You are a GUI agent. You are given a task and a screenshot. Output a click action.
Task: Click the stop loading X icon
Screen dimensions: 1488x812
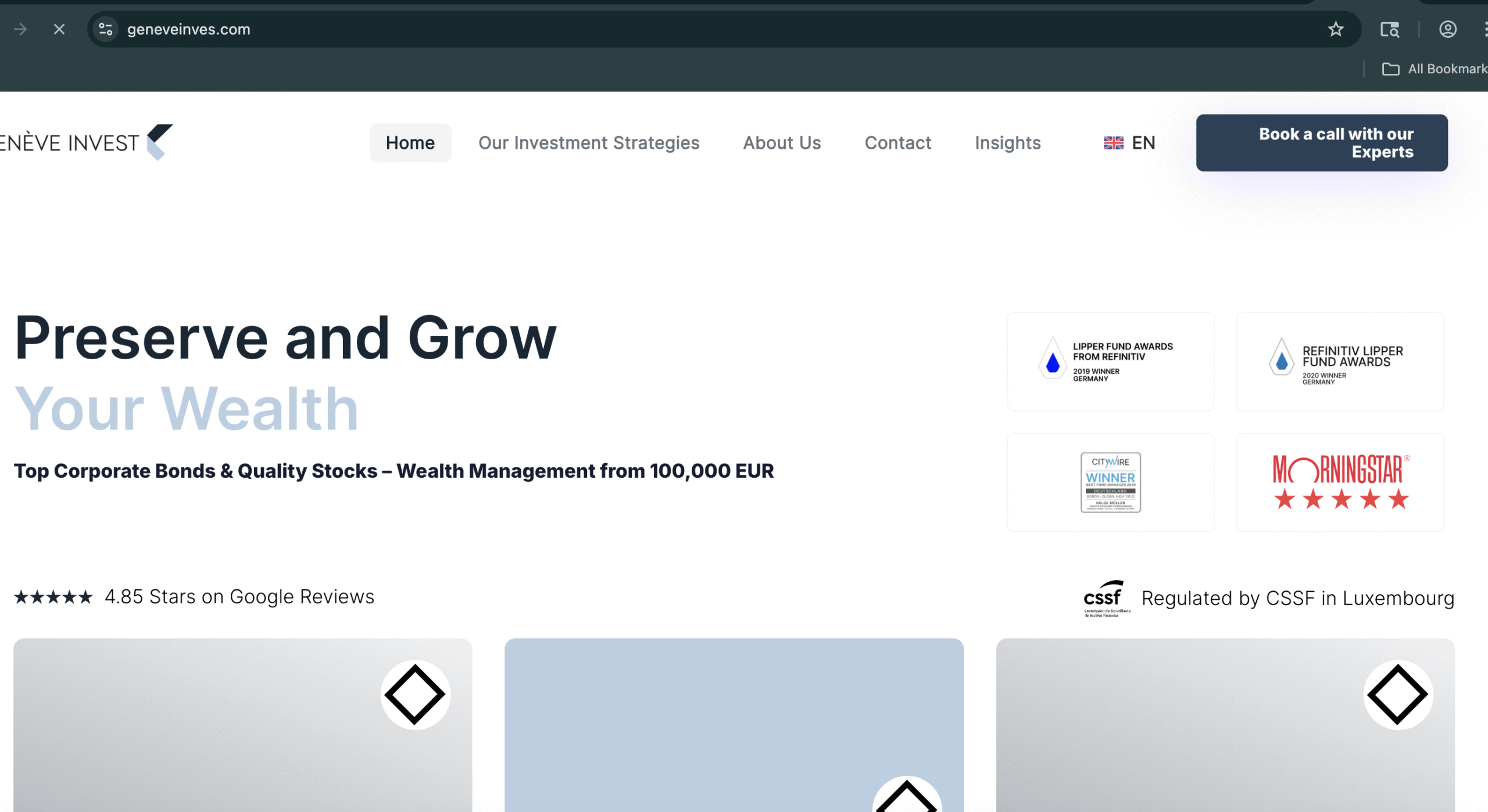59,29
